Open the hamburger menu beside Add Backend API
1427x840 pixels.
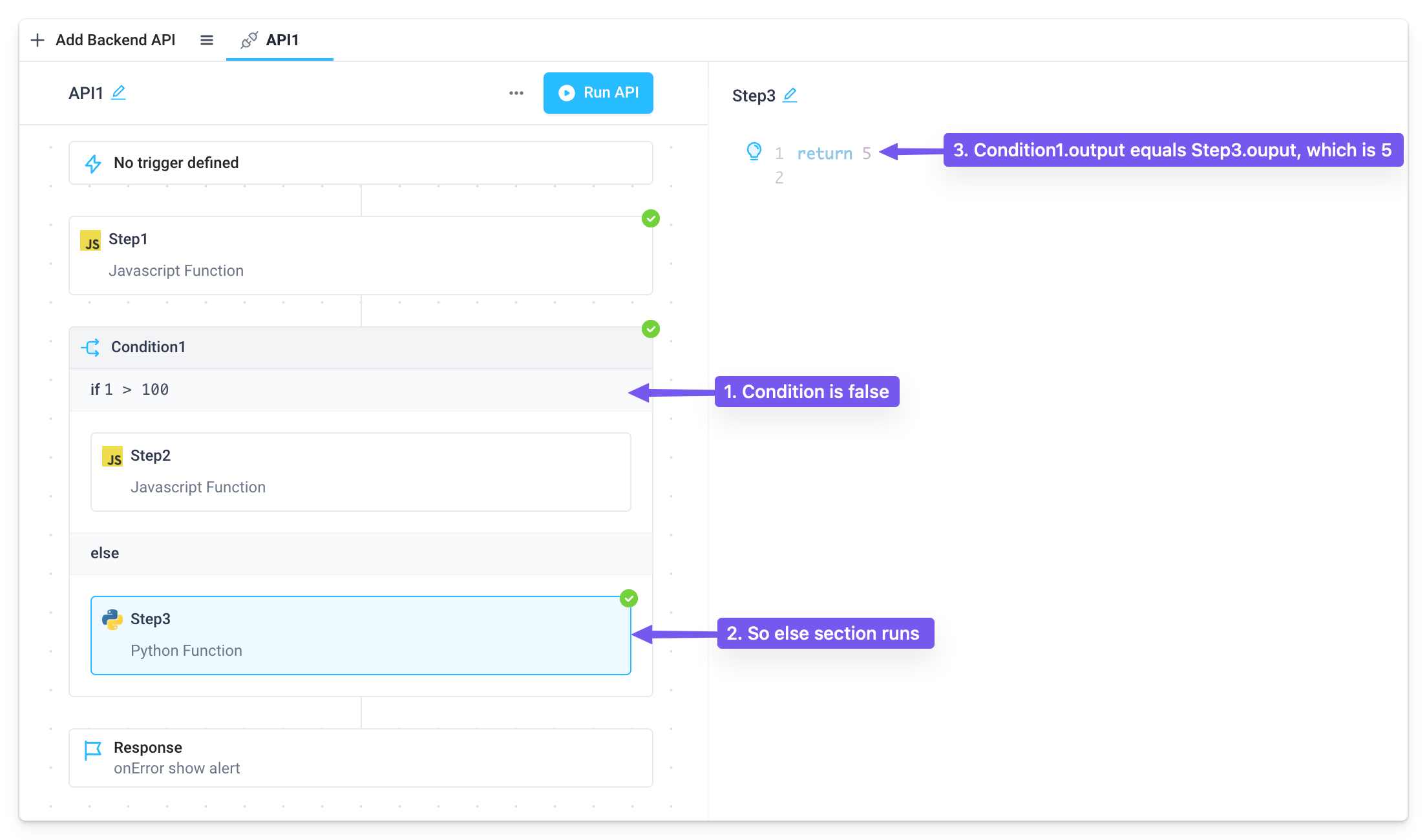click(206, 40)
